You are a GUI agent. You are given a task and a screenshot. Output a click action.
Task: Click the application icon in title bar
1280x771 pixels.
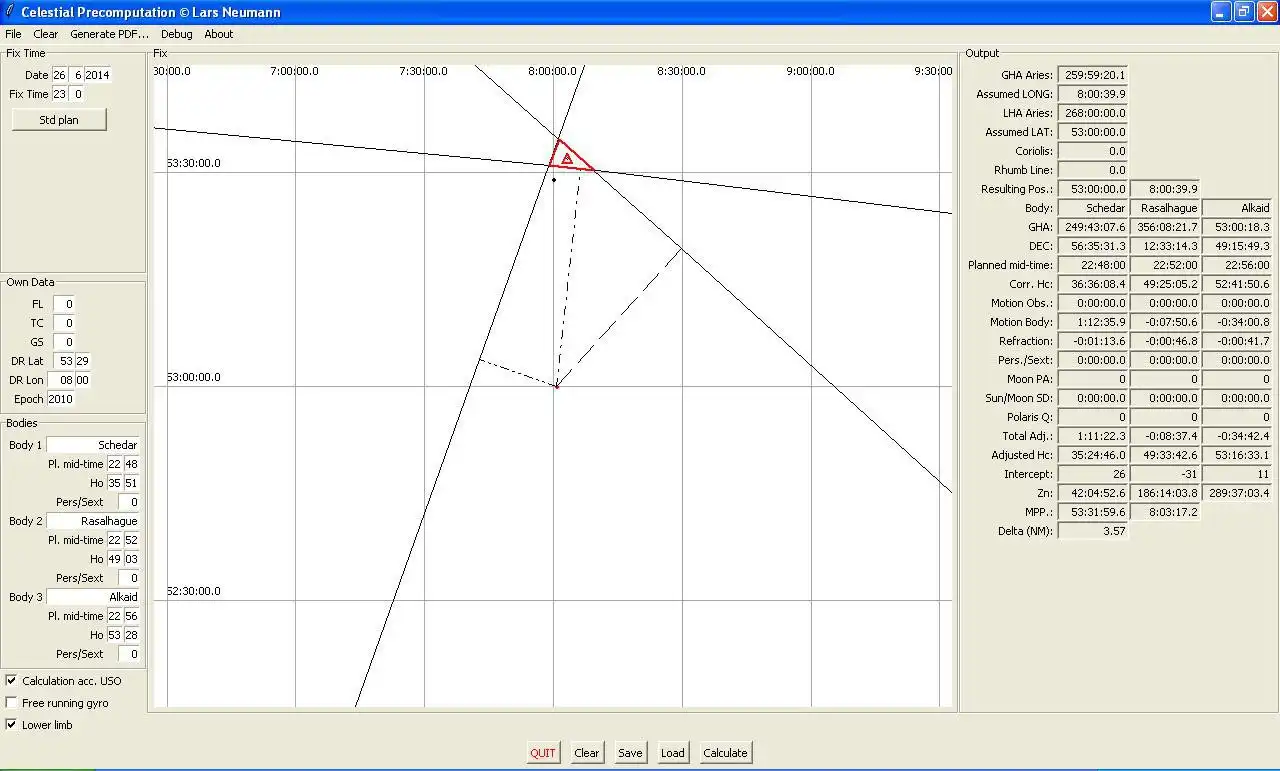point(10,12)
